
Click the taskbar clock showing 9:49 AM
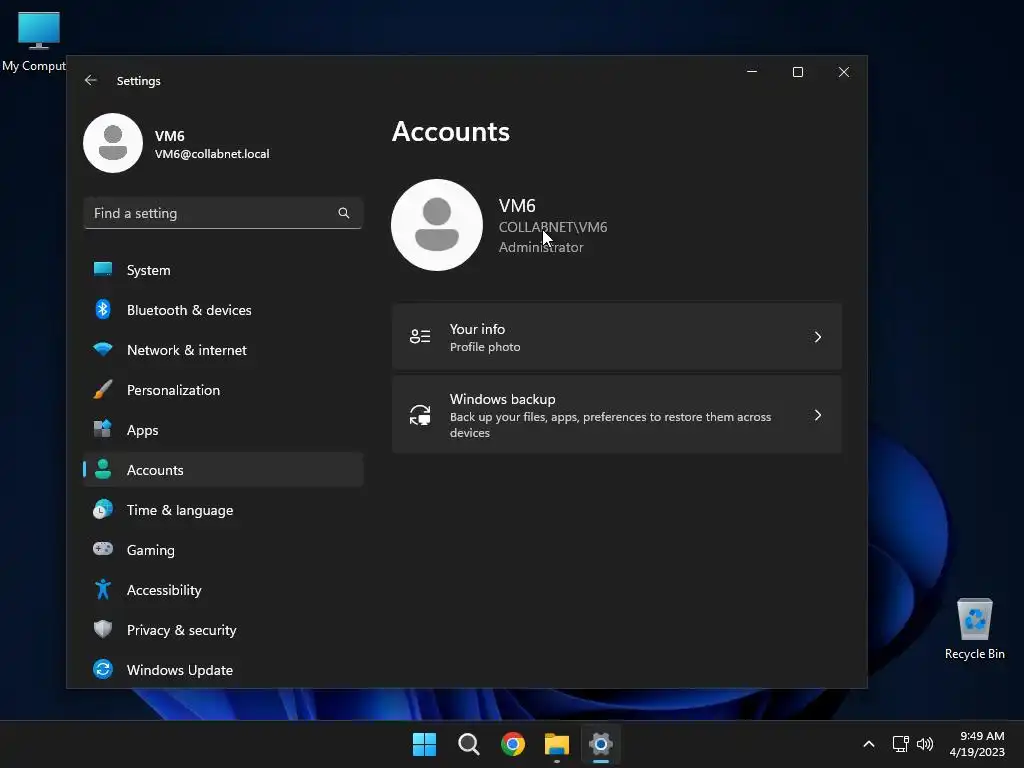point(977,744)
